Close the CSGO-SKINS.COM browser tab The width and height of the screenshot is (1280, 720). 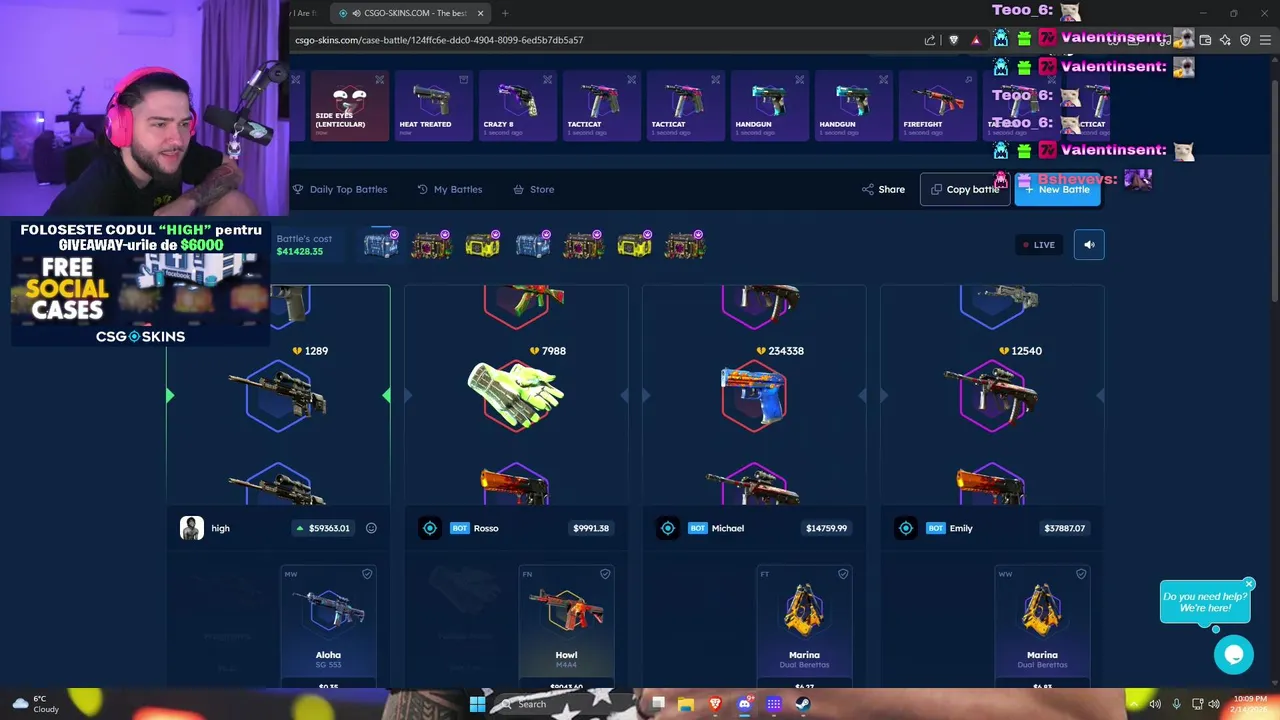480,13
